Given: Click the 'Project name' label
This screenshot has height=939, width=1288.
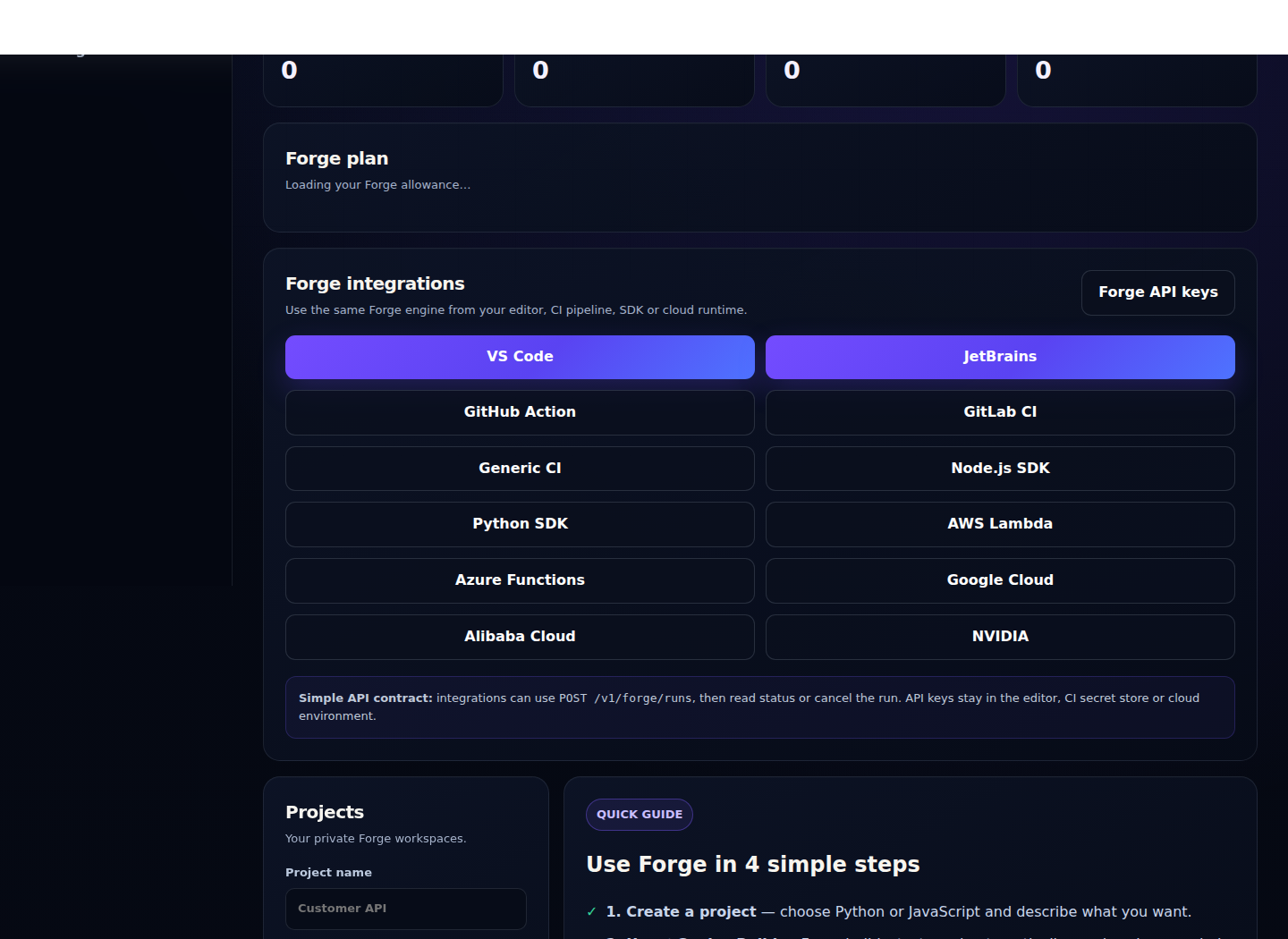Looking at the screenshot, I should tap(328, 873).
